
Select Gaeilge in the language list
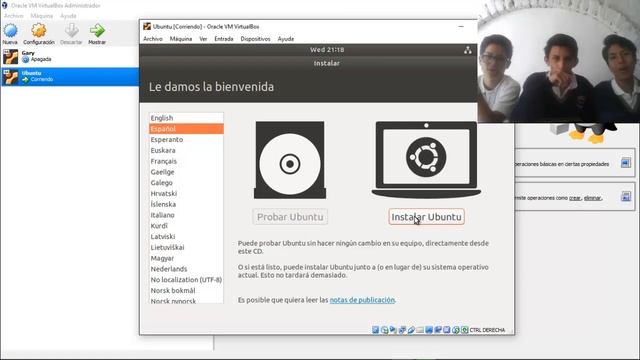[186, 172]
